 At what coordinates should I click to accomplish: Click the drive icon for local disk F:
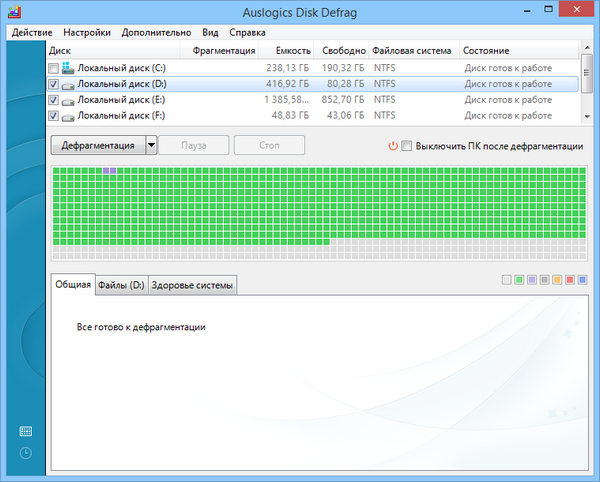click(x=68, y=117)
